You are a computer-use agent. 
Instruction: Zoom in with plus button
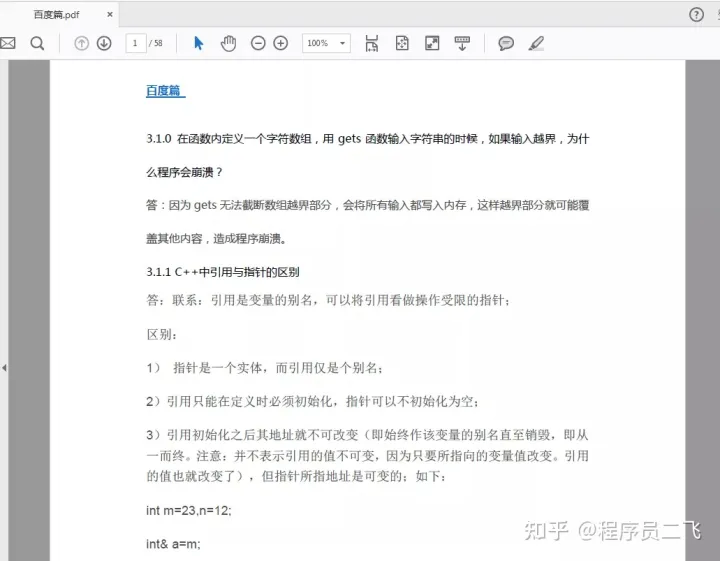coord(281,43)
